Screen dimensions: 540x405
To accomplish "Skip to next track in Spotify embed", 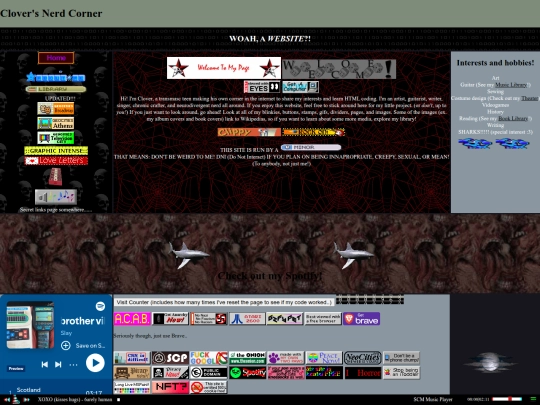I will point(58,364).
